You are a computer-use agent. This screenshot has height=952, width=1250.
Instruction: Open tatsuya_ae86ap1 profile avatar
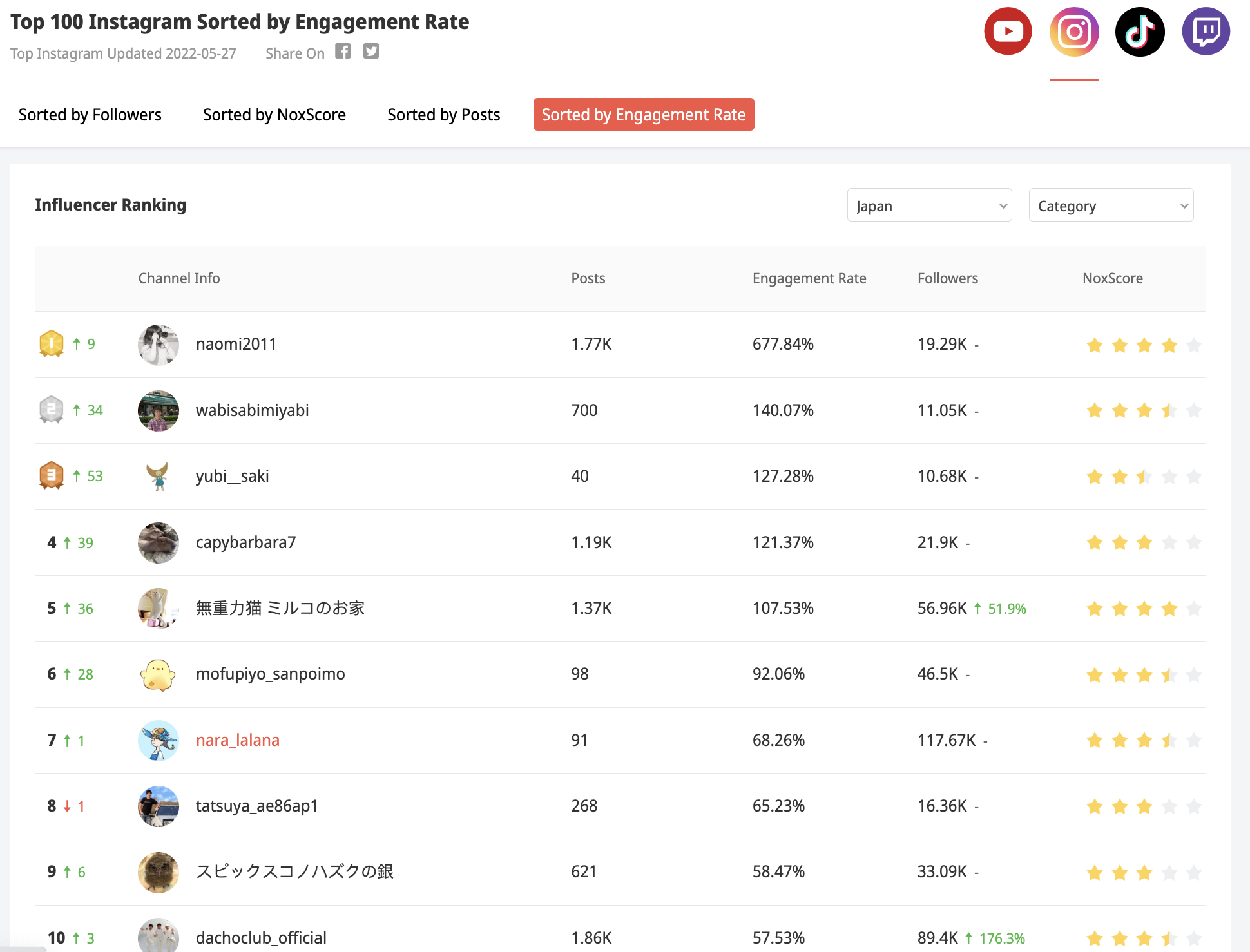pos(159,806)
